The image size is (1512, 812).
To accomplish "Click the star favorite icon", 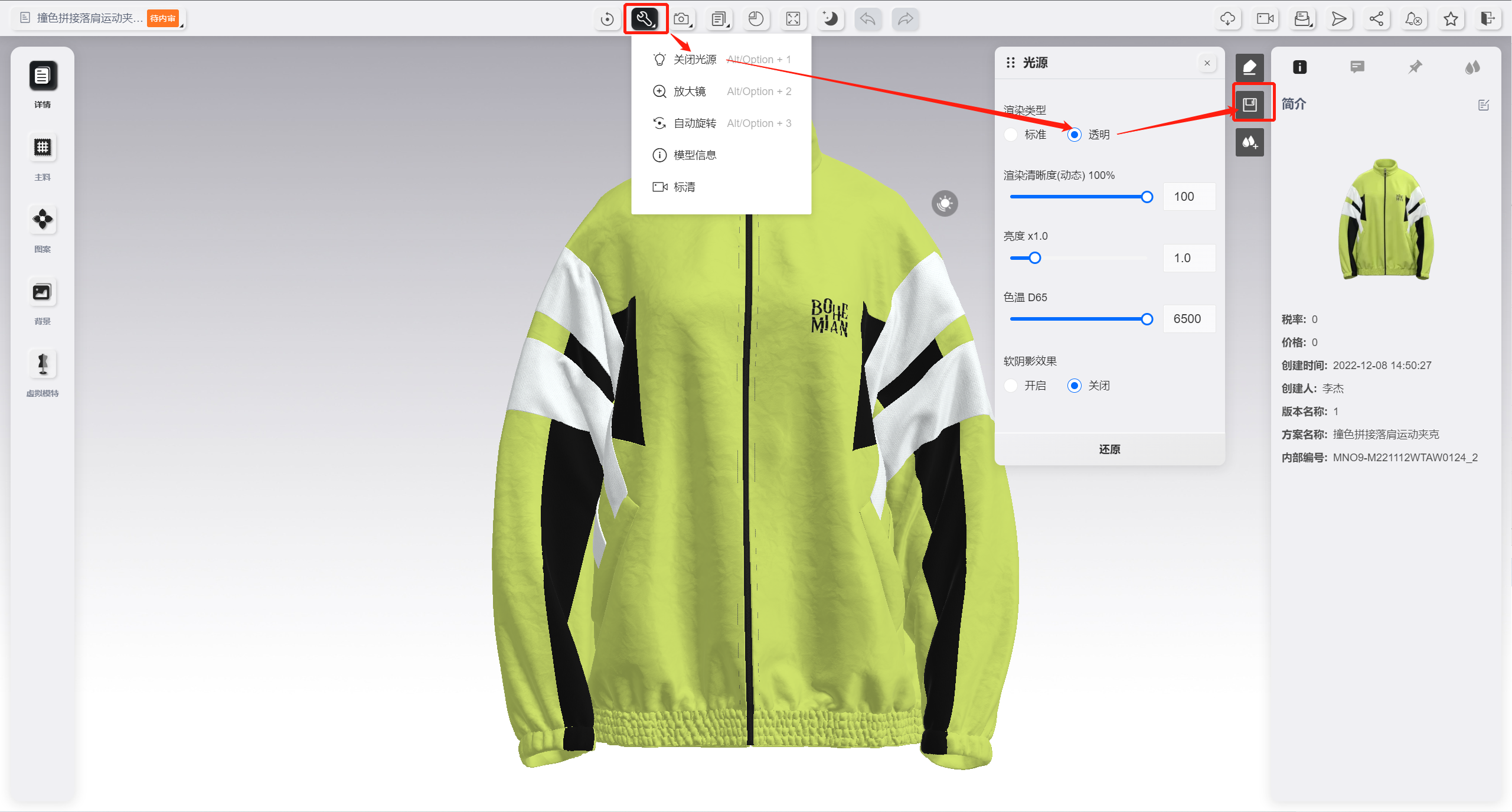I will [1451, 19].
